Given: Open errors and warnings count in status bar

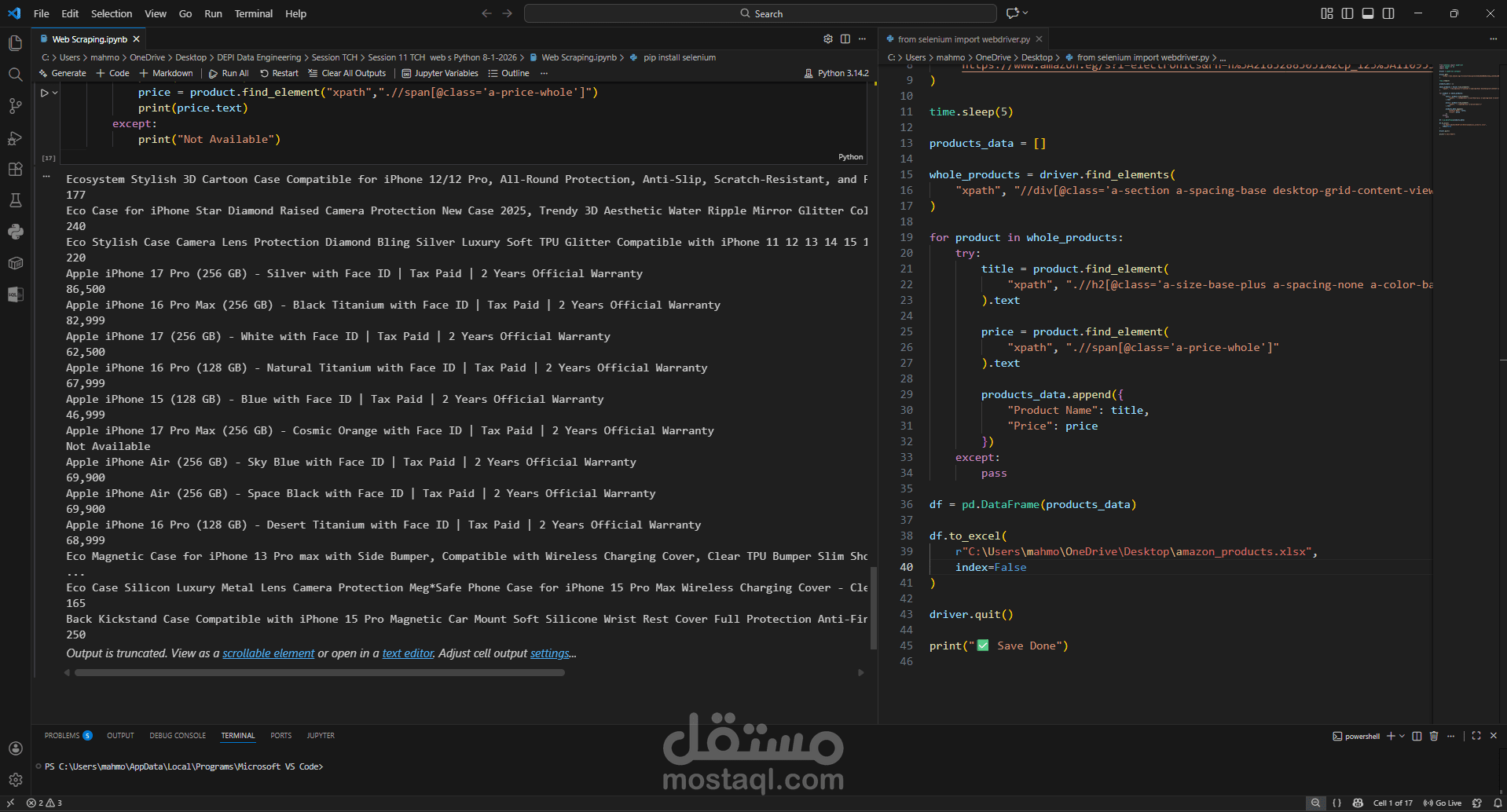Looking at the screenshot, I should tap(44, 803).
